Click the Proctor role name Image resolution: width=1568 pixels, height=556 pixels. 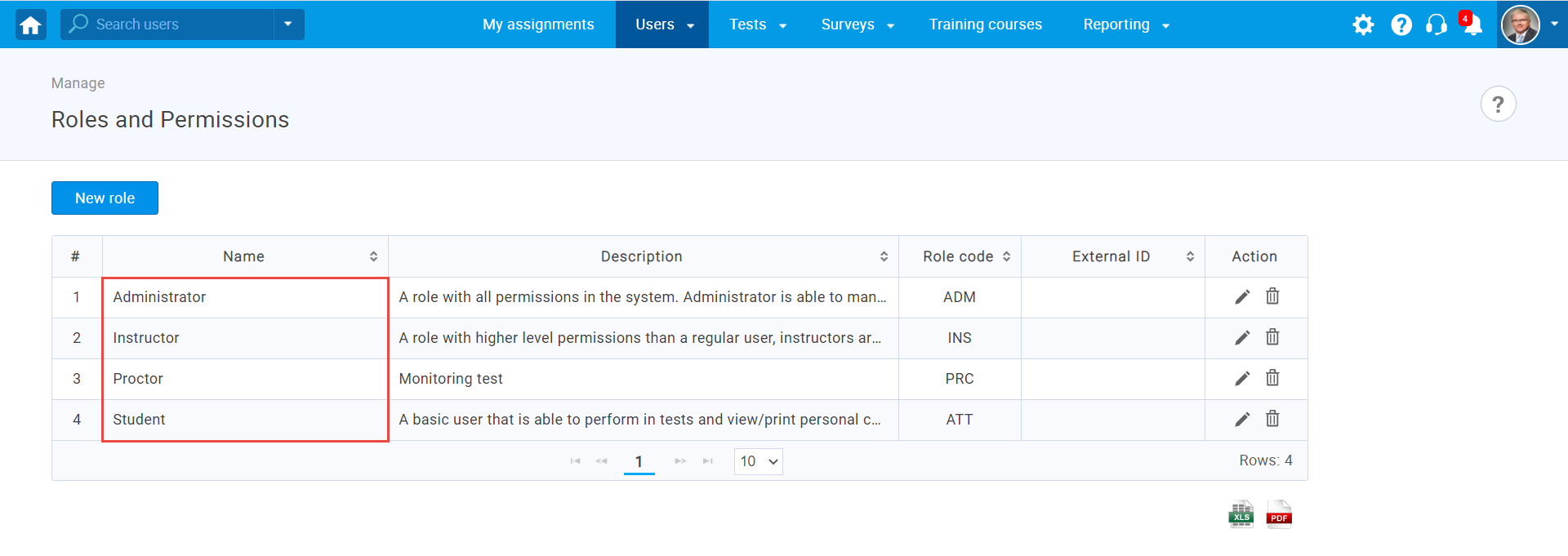tap(138, 379)
